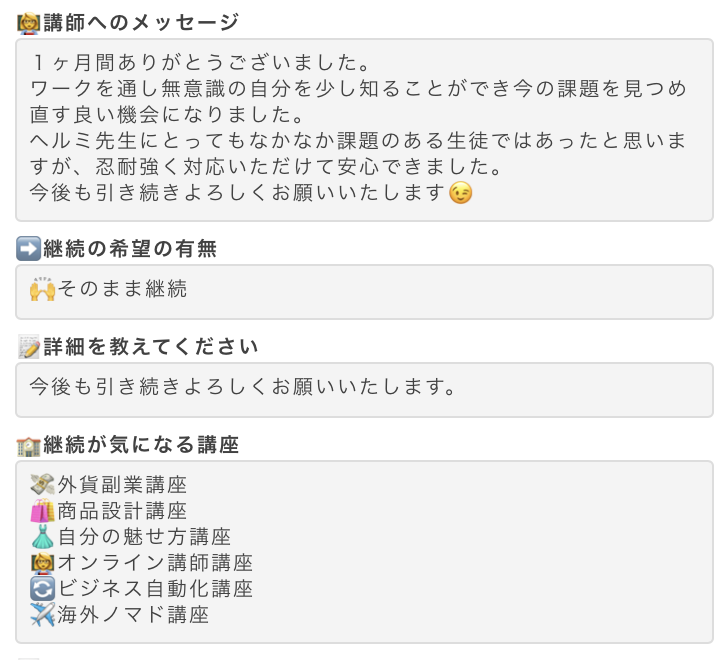Click the refresh arrows emoji before ビジネス自動化講座

(x=42, y=589)
